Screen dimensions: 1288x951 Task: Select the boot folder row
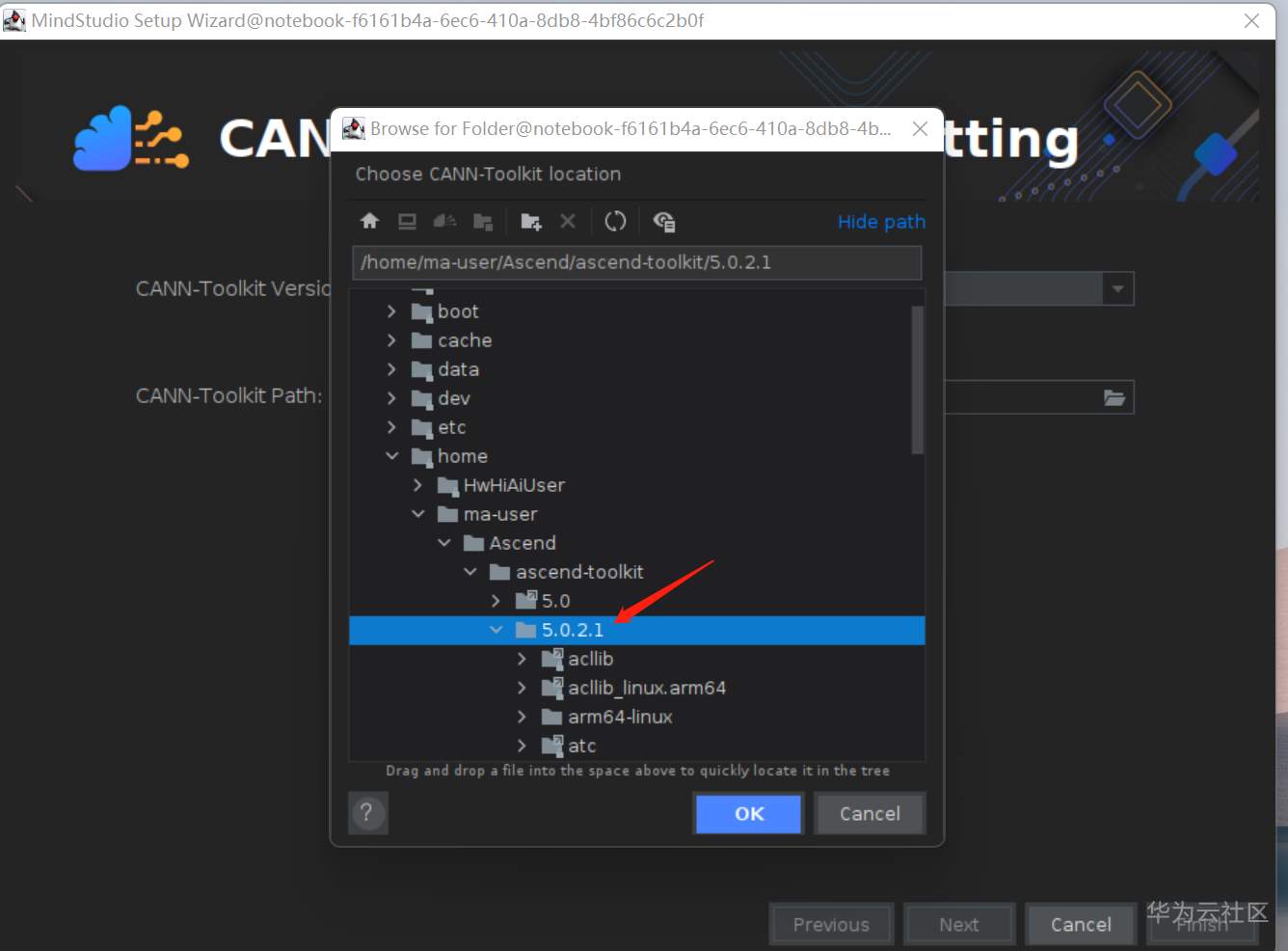click(x=637, y=312)
